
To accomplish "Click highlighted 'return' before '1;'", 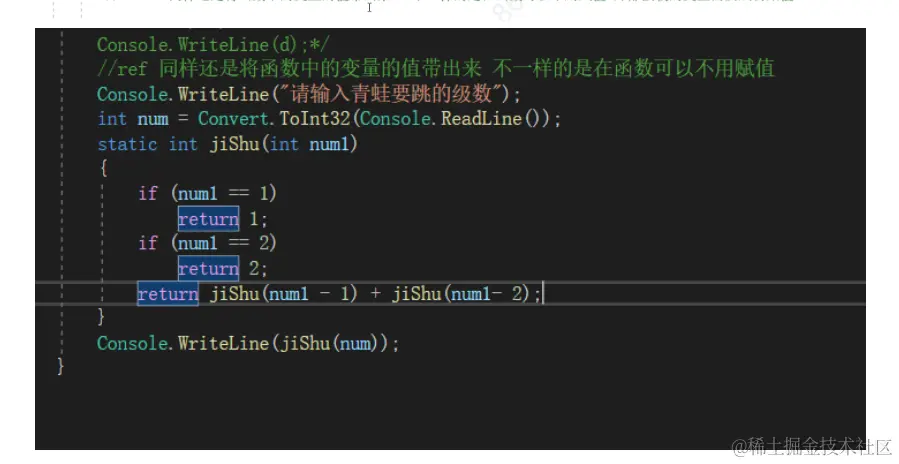I will click(x=208, y=219).
